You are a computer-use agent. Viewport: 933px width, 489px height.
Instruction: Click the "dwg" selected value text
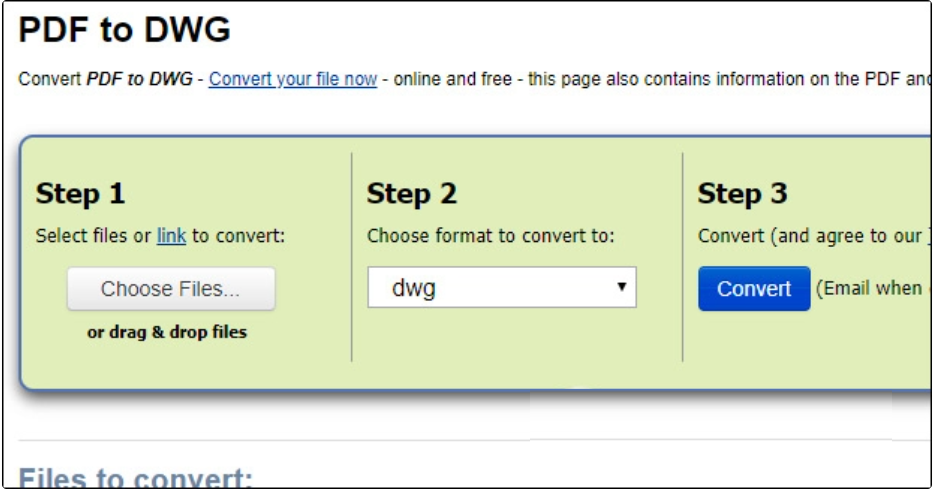pos(414,289)
